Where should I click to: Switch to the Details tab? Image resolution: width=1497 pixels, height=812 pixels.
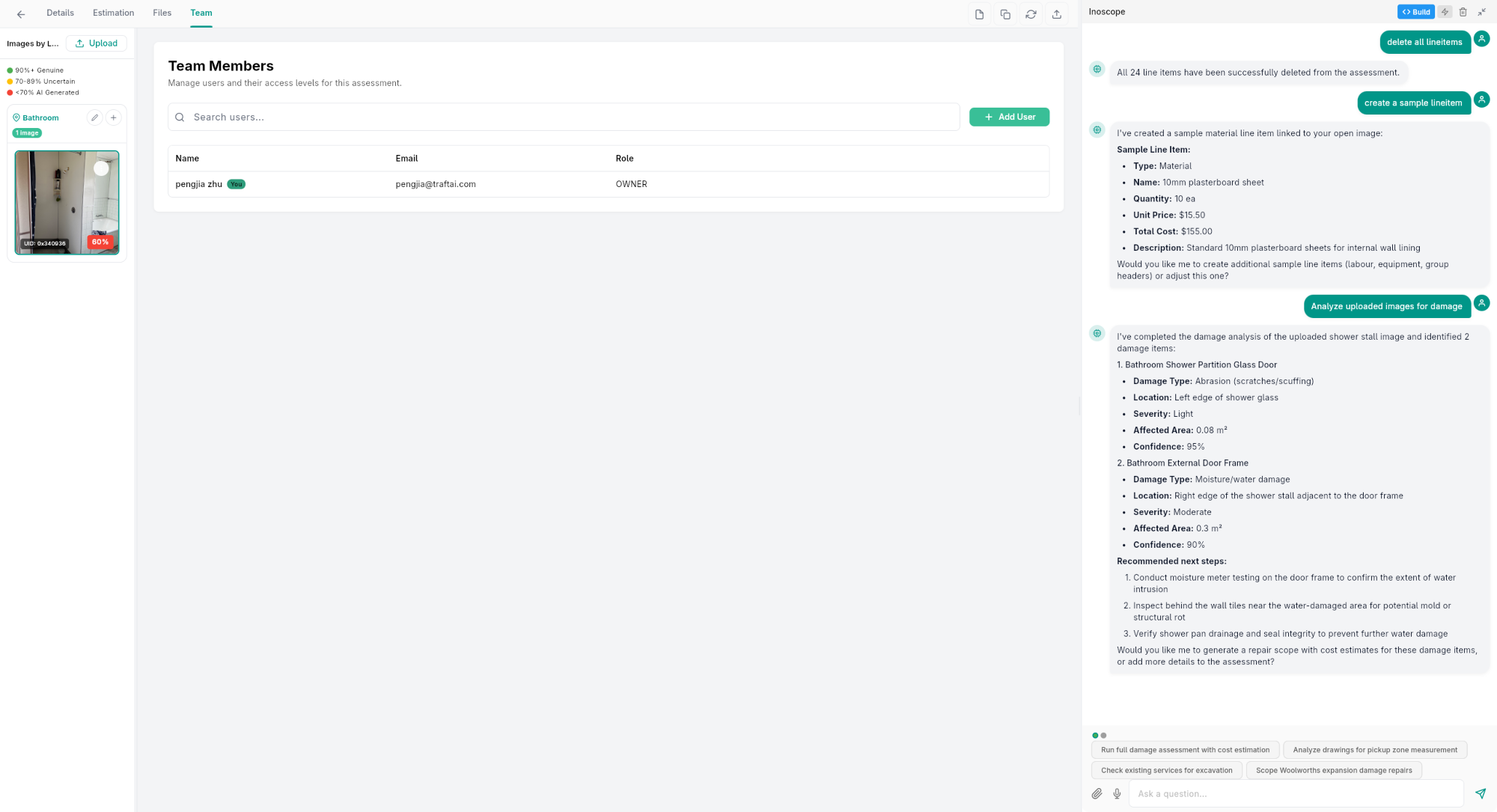click(60, 13)
